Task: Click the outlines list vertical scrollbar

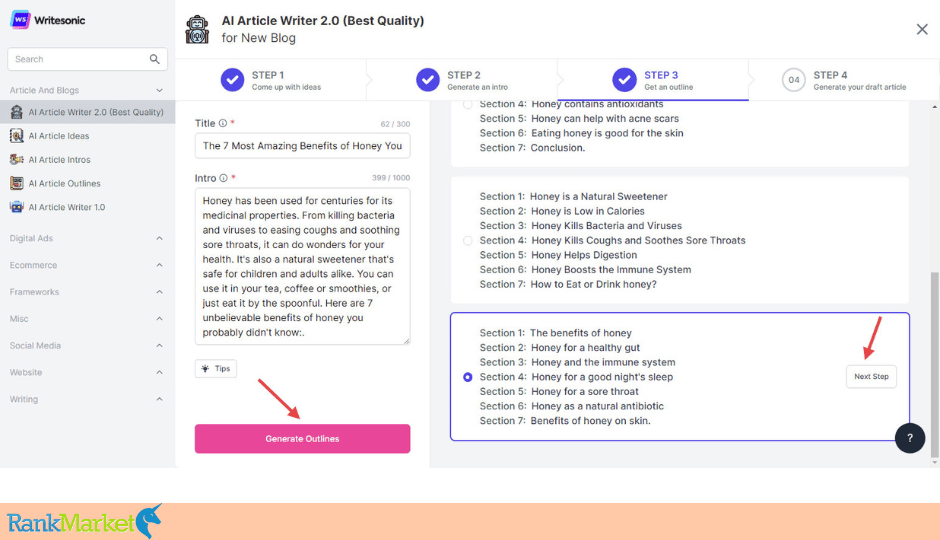Action: (935, 364)
